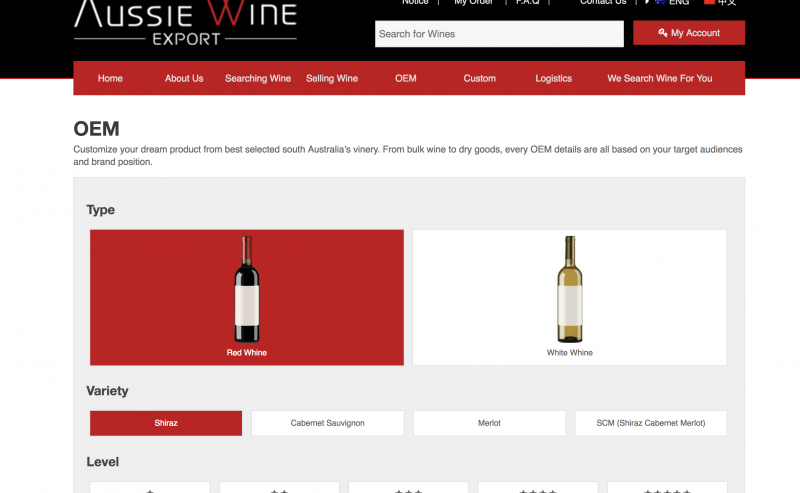Open Searching Wine in the navigation
The height and width of the screenshot is (493, 800).
coord(258,78)
